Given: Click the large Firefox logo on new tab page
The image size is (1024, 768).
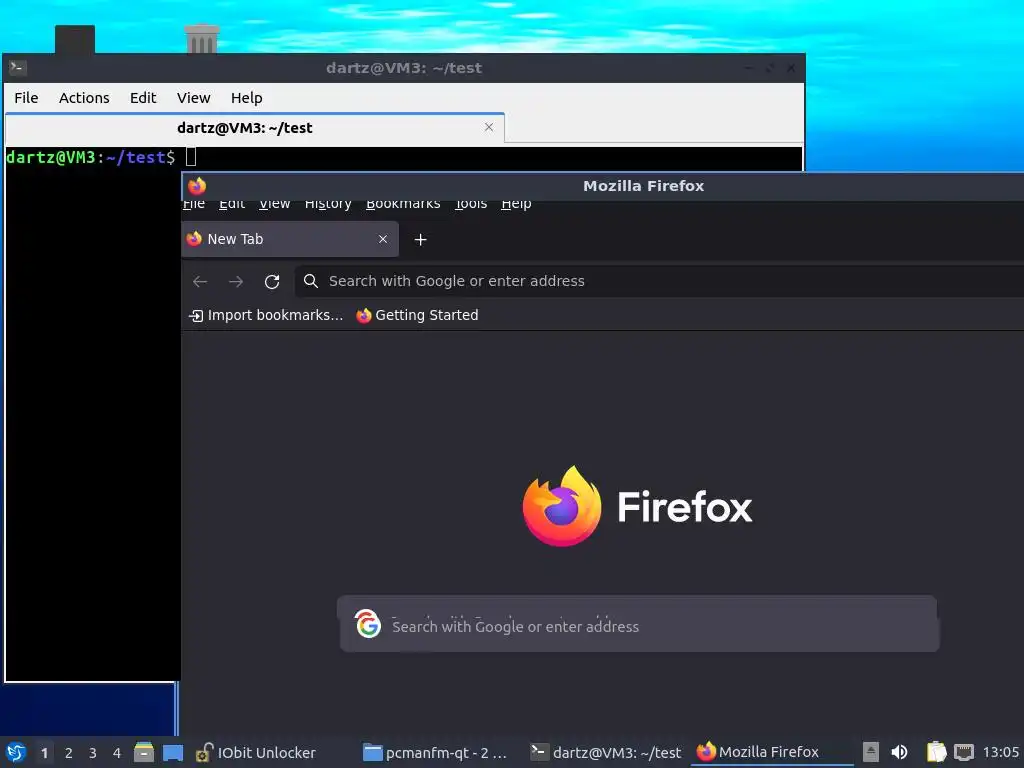Looking at the screenshot, I should coord(562,506).
